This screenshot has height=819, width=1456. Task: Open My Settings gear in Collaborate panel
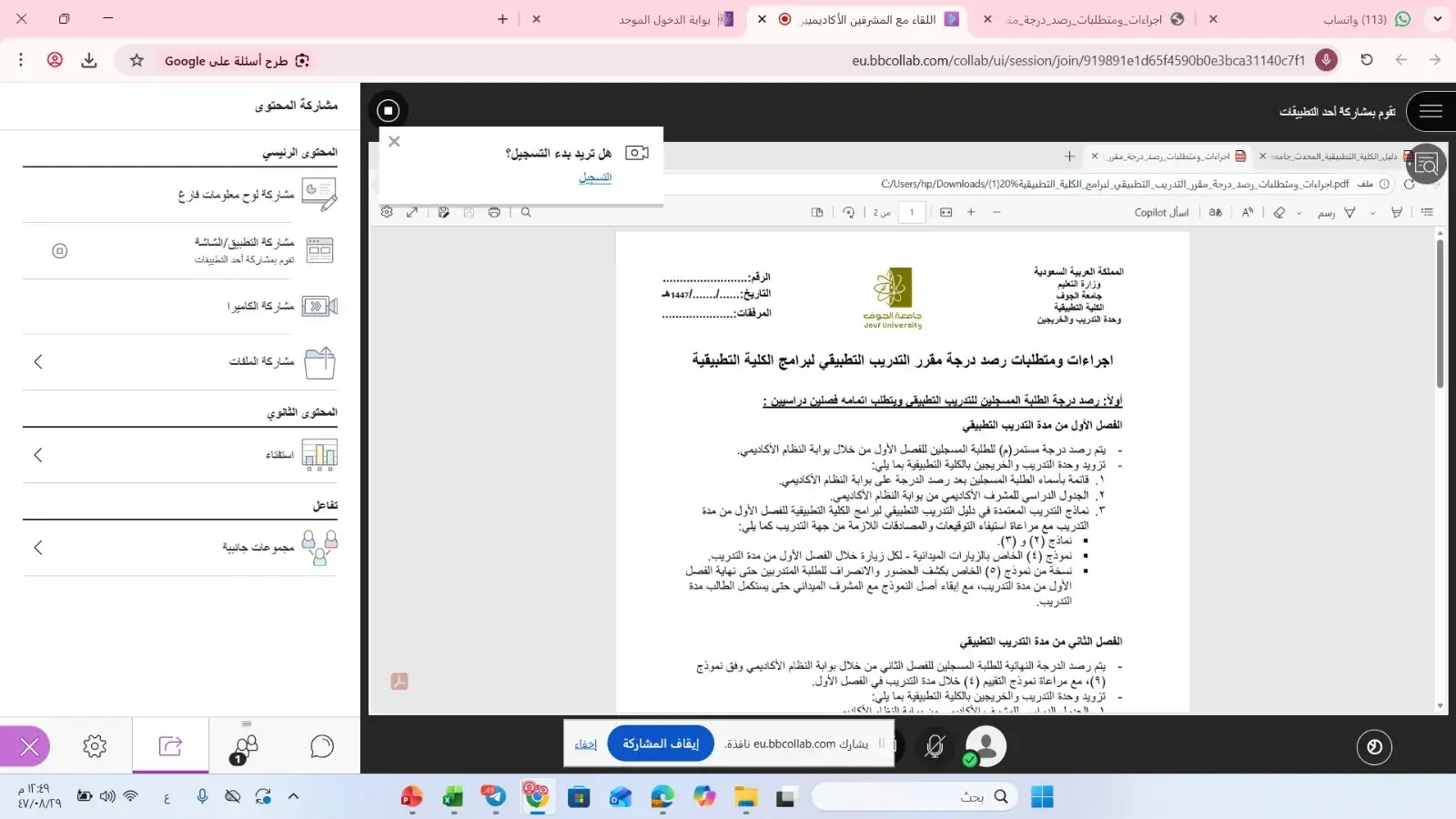click(95, 746)
